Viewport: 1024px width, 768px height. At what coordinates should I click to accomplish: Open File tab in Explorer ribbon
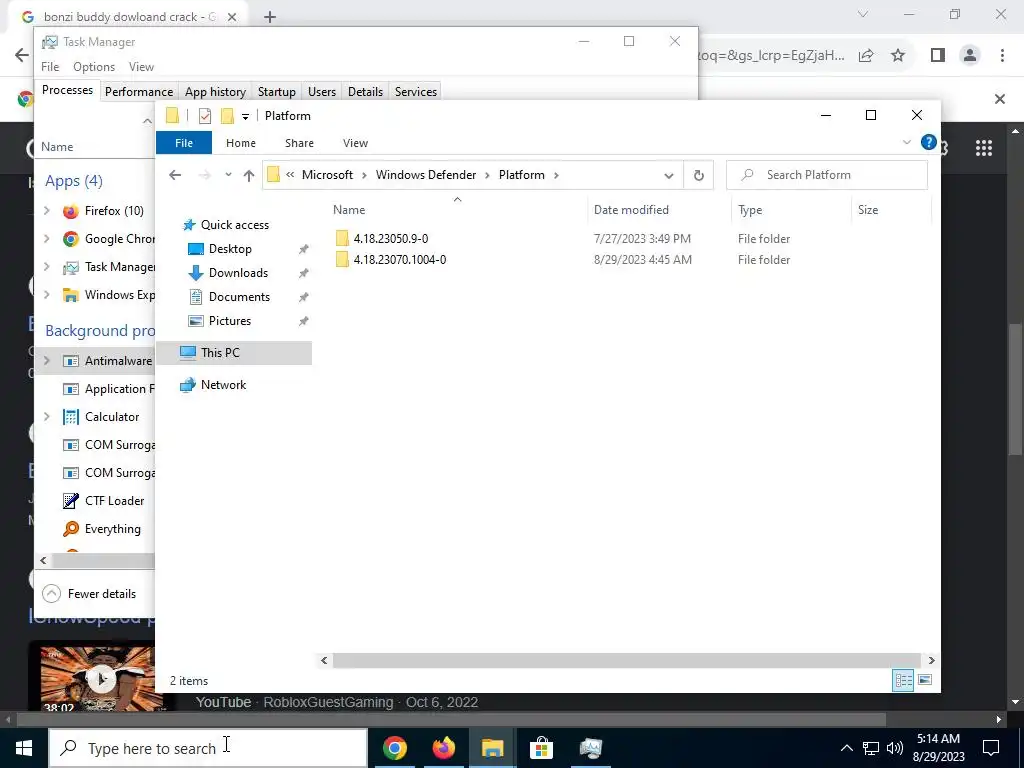click(184, 143)
